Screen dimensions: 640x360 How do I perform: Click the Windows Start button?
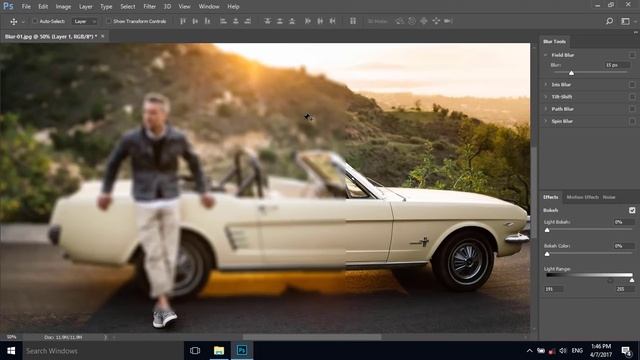point(11,351)
